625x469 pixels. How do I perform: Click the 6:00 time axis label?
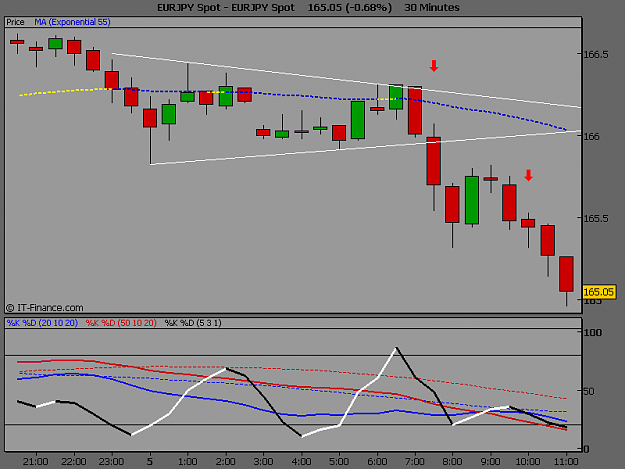click(377, 461)
